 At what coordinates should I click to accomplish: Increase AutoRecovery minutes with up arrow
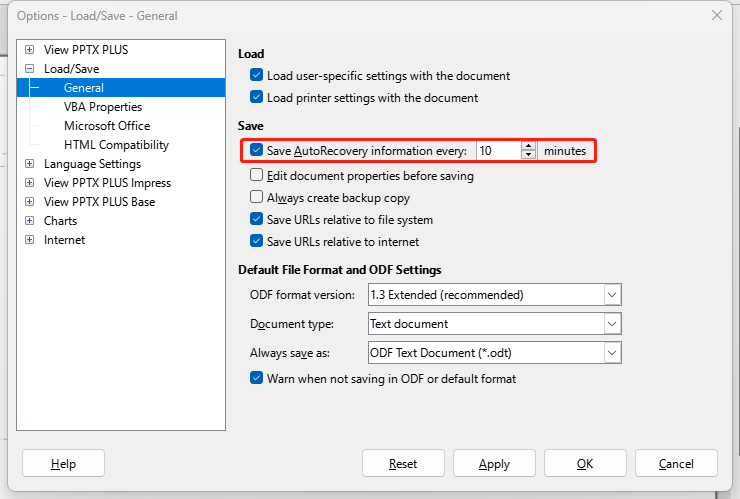coord(529,146)
